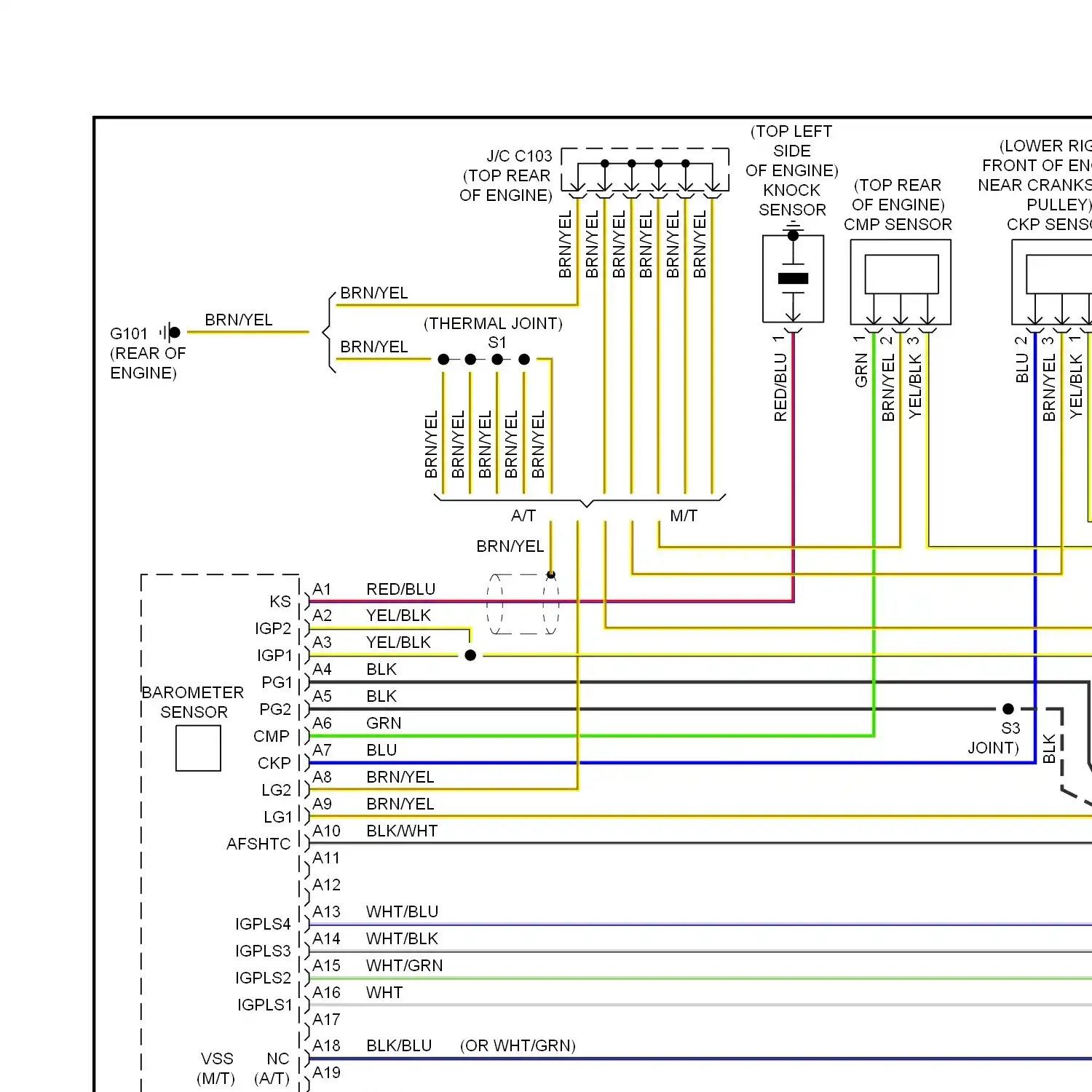Click the knock sensor component symbol
1092x1092 pixels.
[793, 278]
